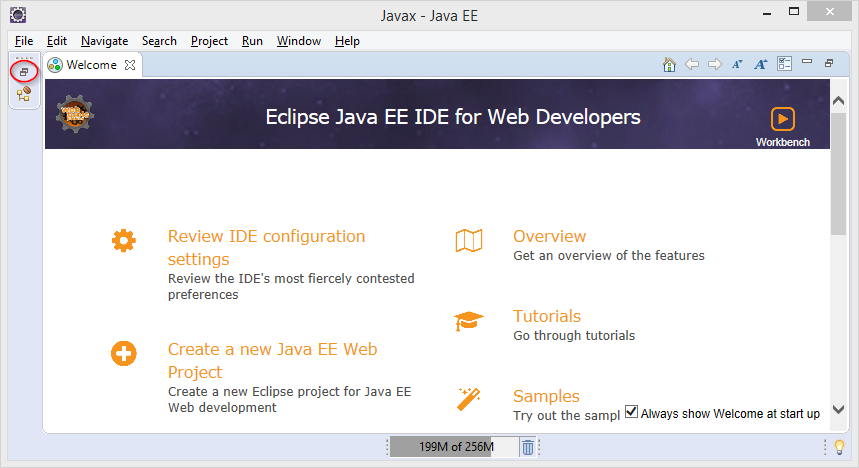The image size is (859, 468).
Task: Run garbage collector trash icon
Action: (x=528, y=447)
